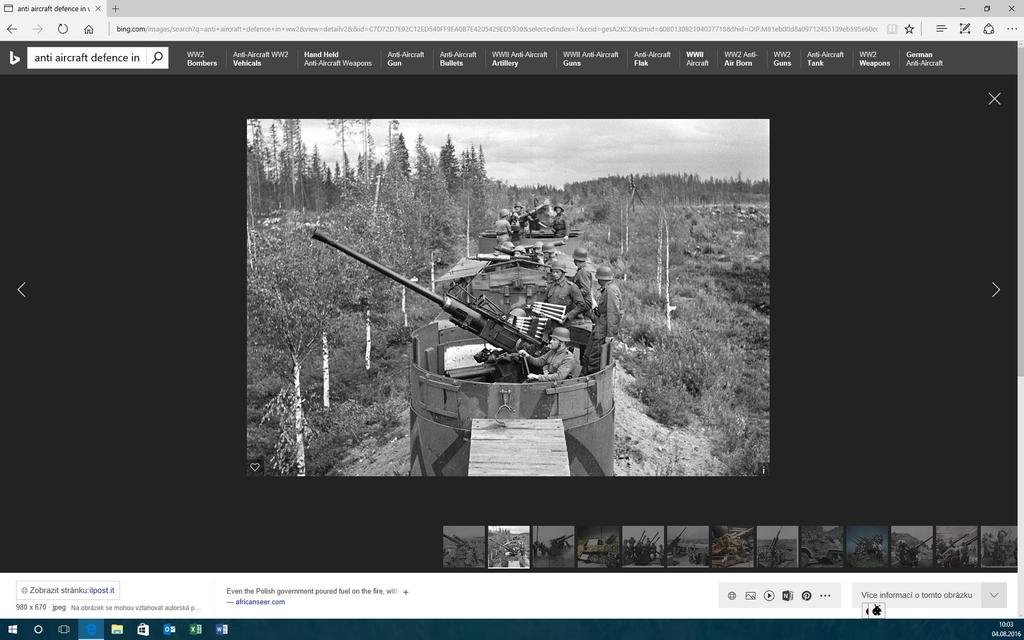Click the main anti-aircraft gun photo
Image resolution: width=1024 pixels, height=640 pixels.
coord(508,297)
